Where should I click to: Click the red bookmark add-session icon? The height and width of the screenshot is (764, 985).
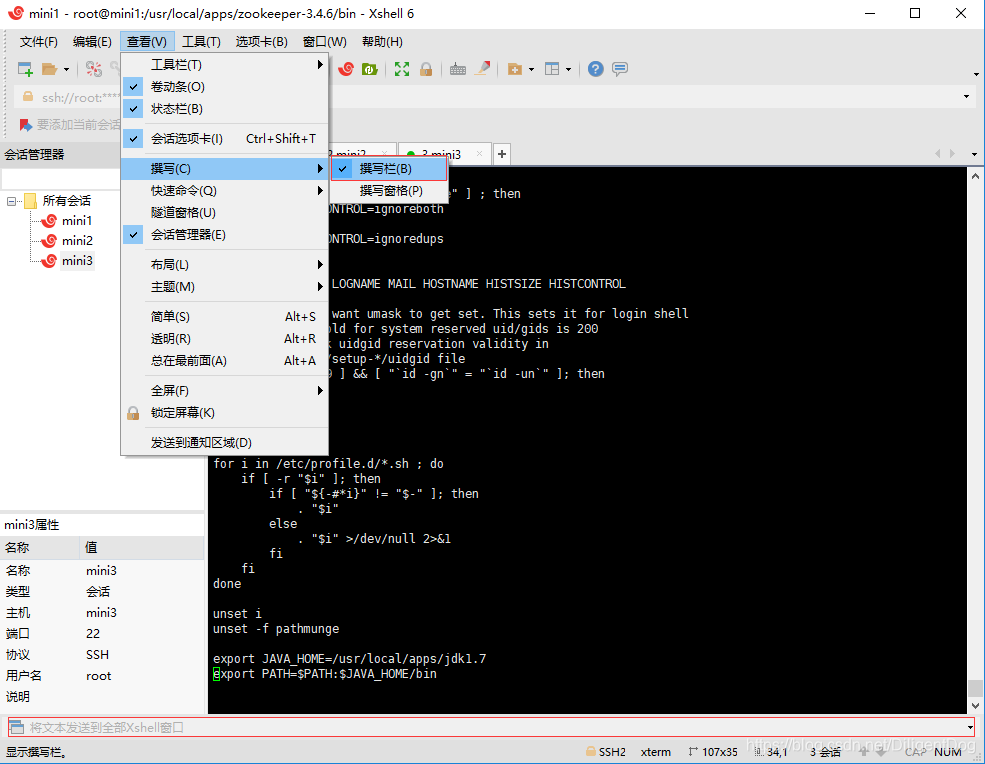26,125
